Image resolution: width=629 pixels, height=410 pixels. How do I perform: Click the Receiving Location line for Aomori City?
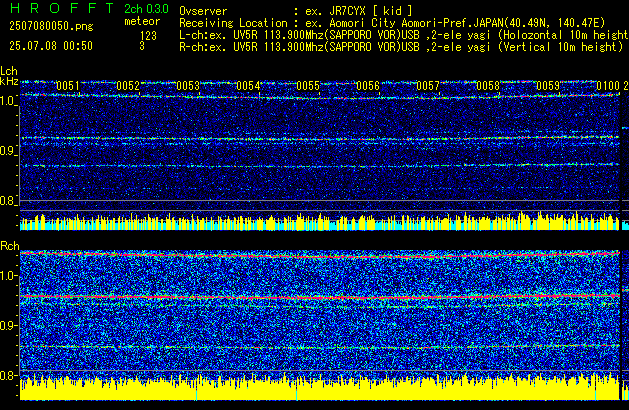point(392,23)
